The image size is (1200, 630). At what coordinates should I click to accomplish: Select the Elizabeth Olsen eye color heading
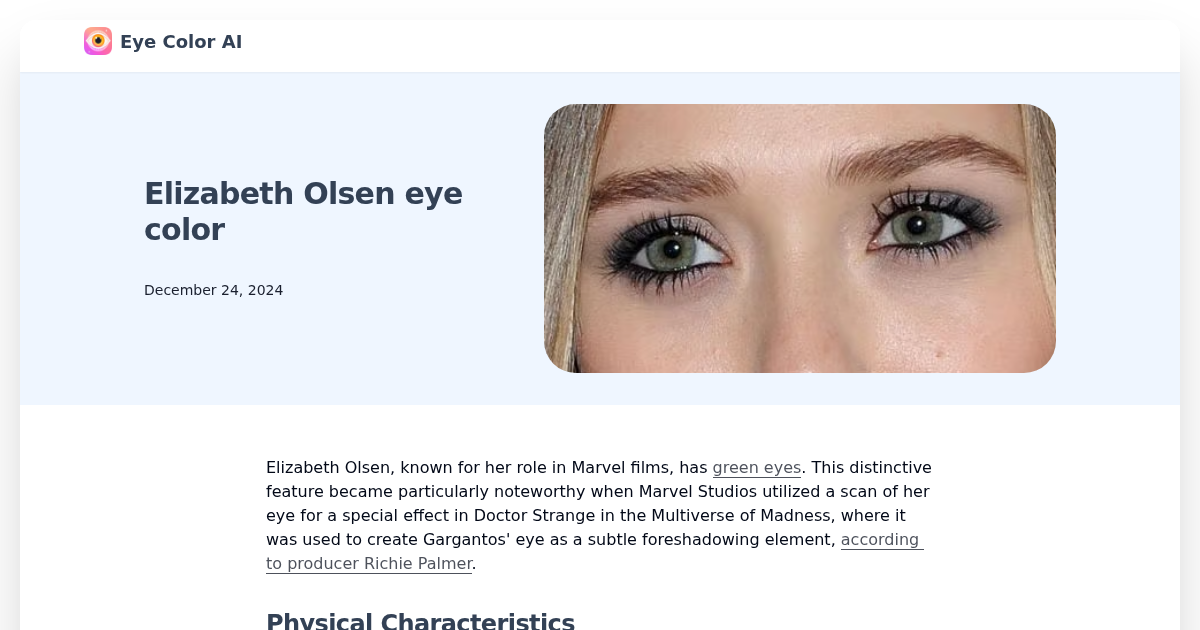(x=303, y=211)
